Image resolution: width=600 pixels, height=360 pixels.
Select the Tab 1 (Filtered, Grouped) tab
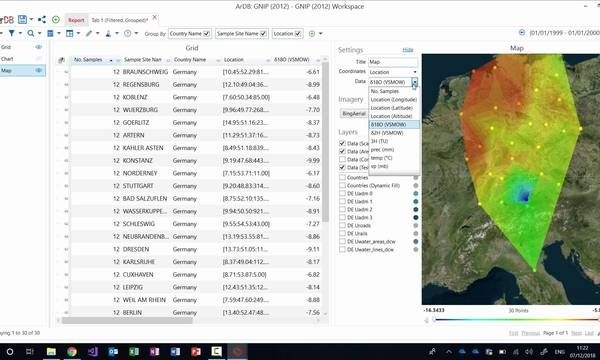(x=119, y=20)
